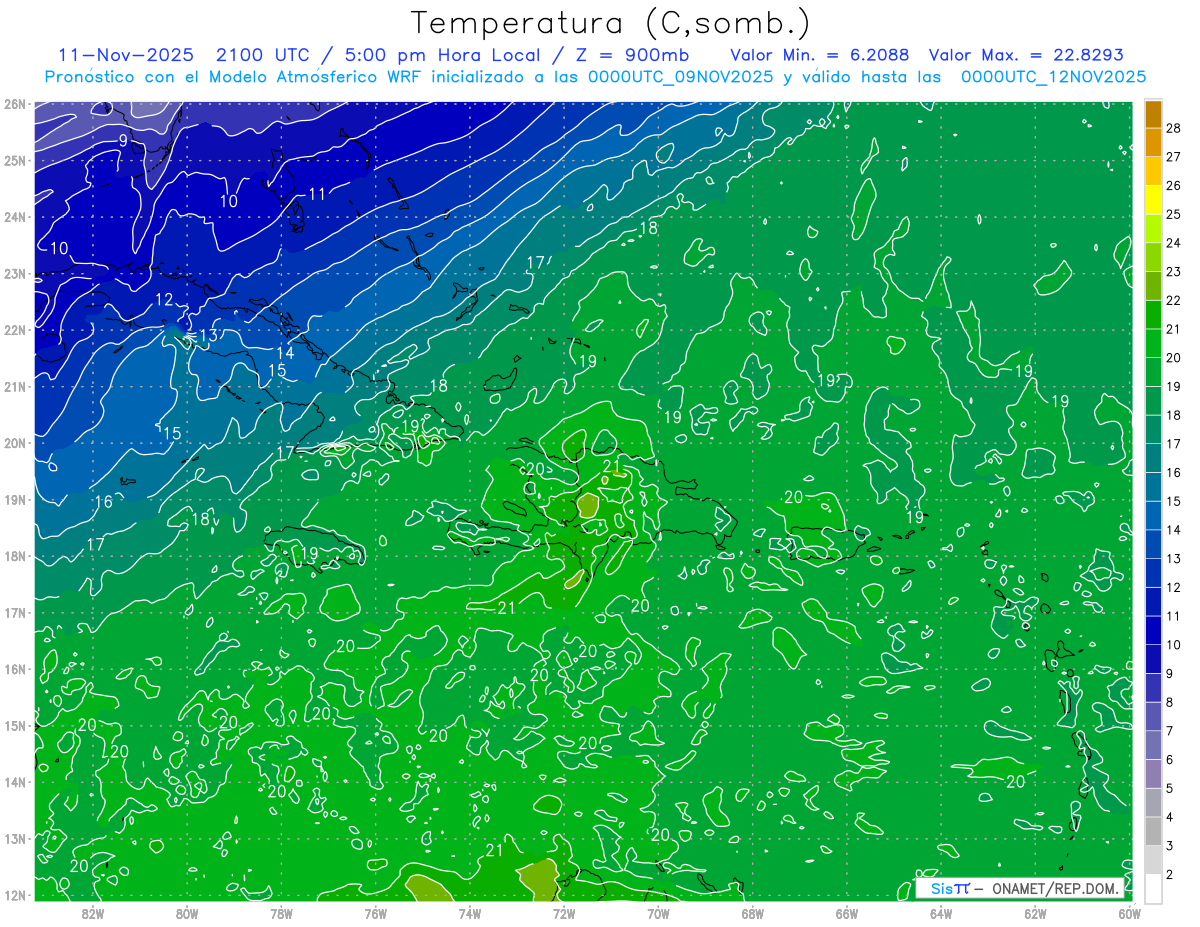Click the "14" contour label on map
The height and width of the screenshot is (927, 1200).
click(x=286, y=353)
